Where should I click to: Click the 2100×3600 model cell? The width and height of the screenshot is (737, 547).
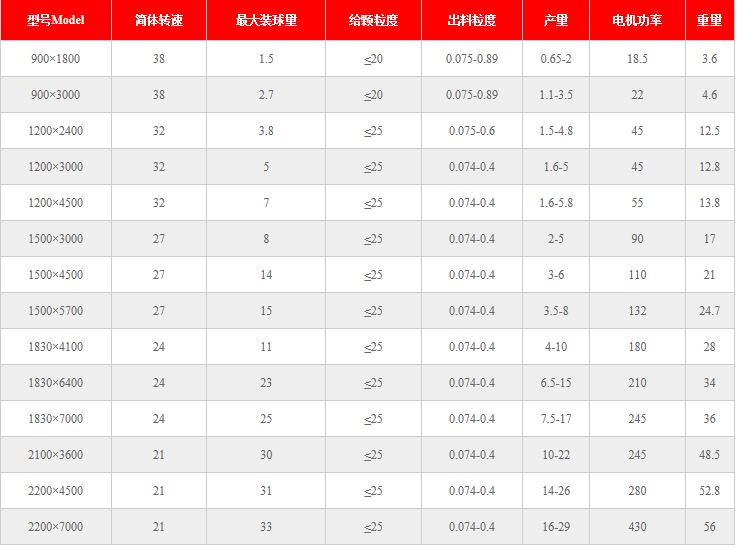pos(56,455)
